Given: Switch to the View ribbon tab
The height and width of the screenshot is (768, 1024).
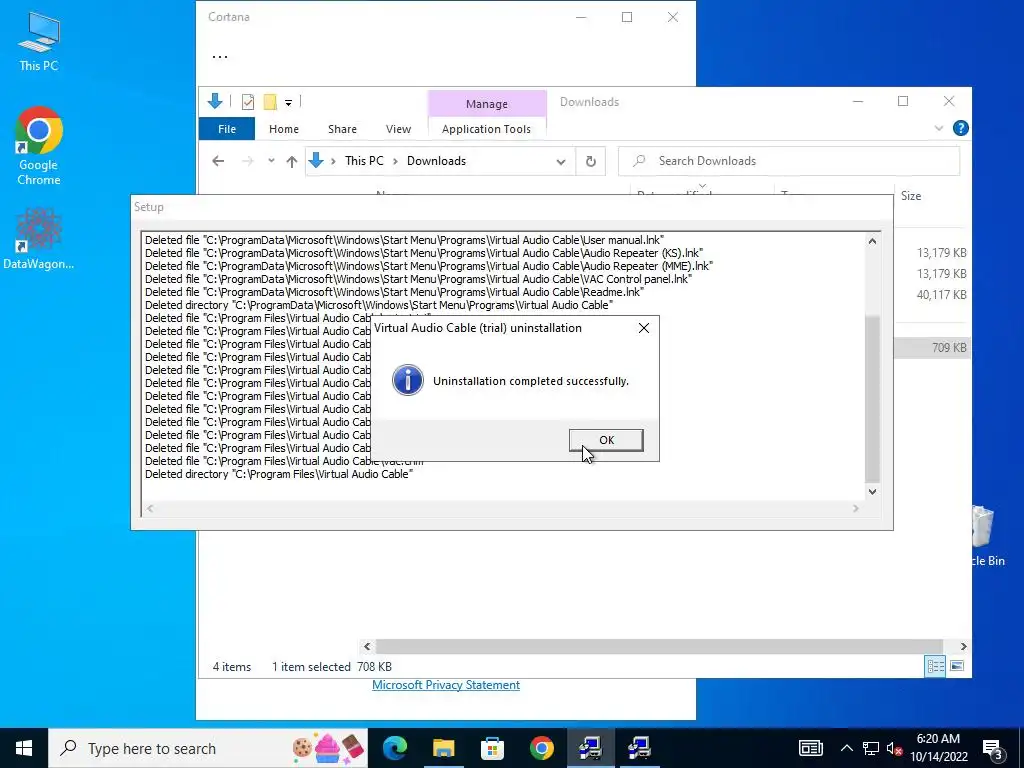Looking at the screenshot, I should coord(398,129).
